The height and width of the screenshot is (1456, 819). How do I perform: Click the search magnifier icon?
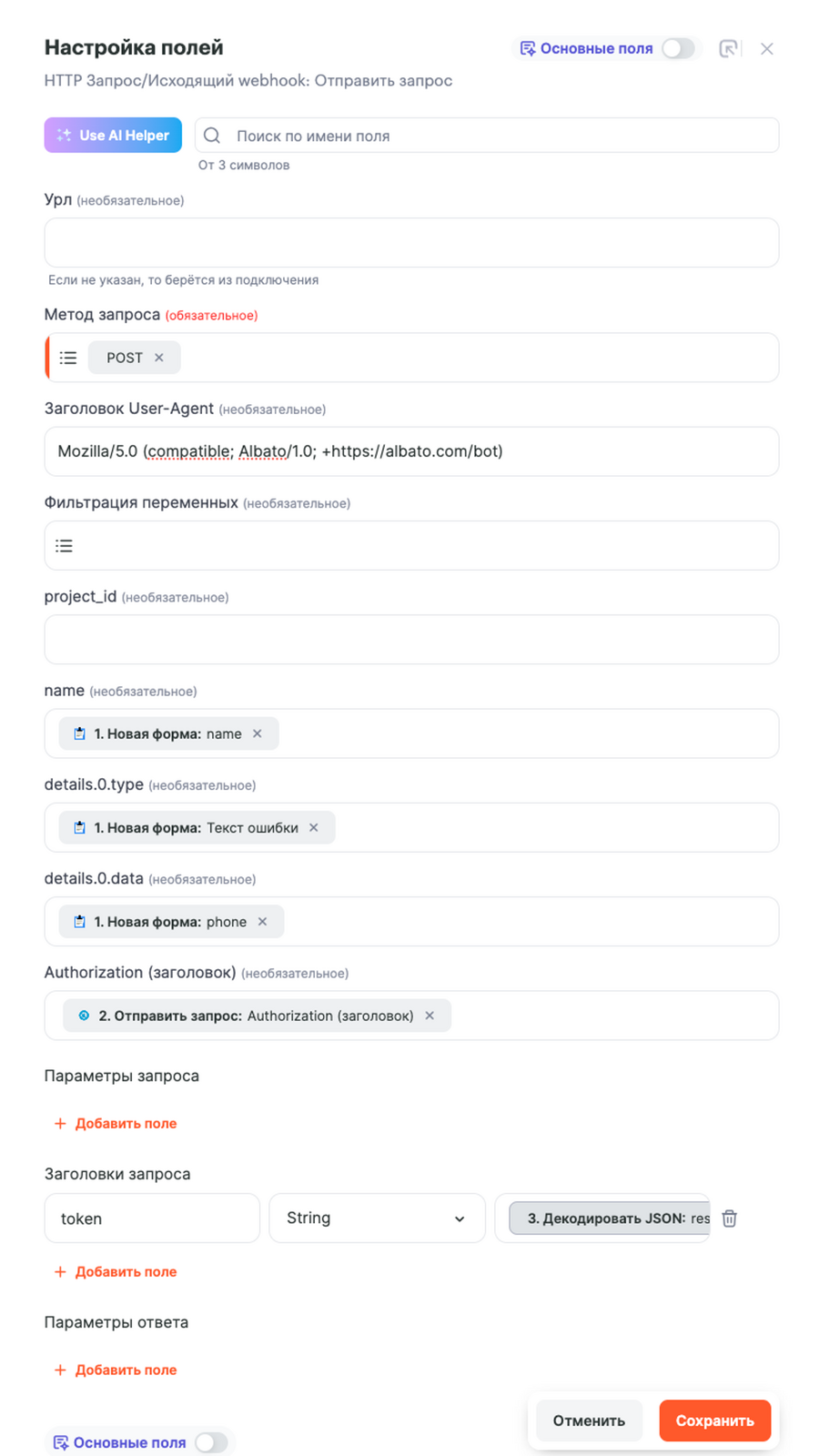point(212,136)
